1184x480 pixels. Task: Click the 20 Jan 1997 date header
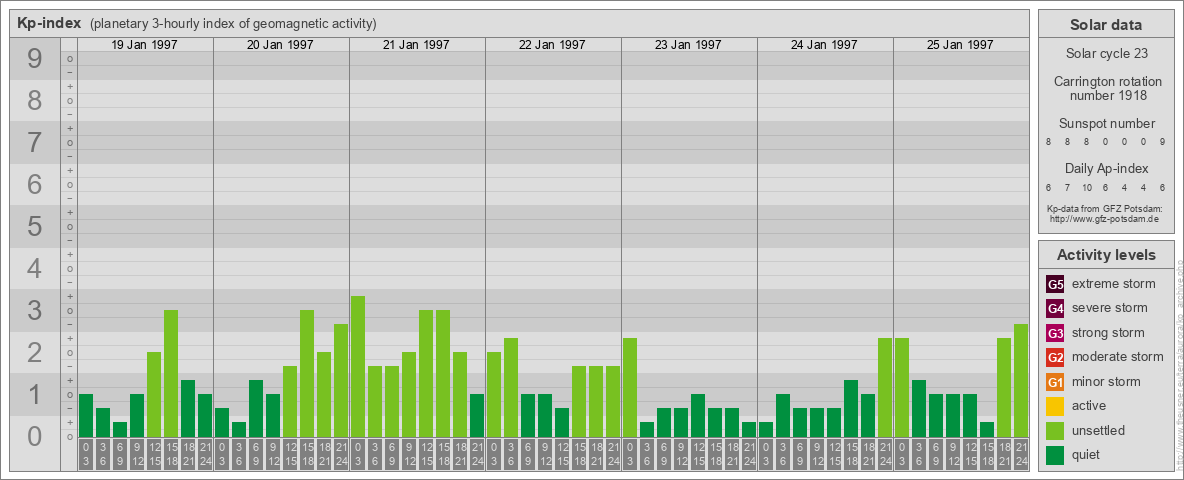pos(280,45)
